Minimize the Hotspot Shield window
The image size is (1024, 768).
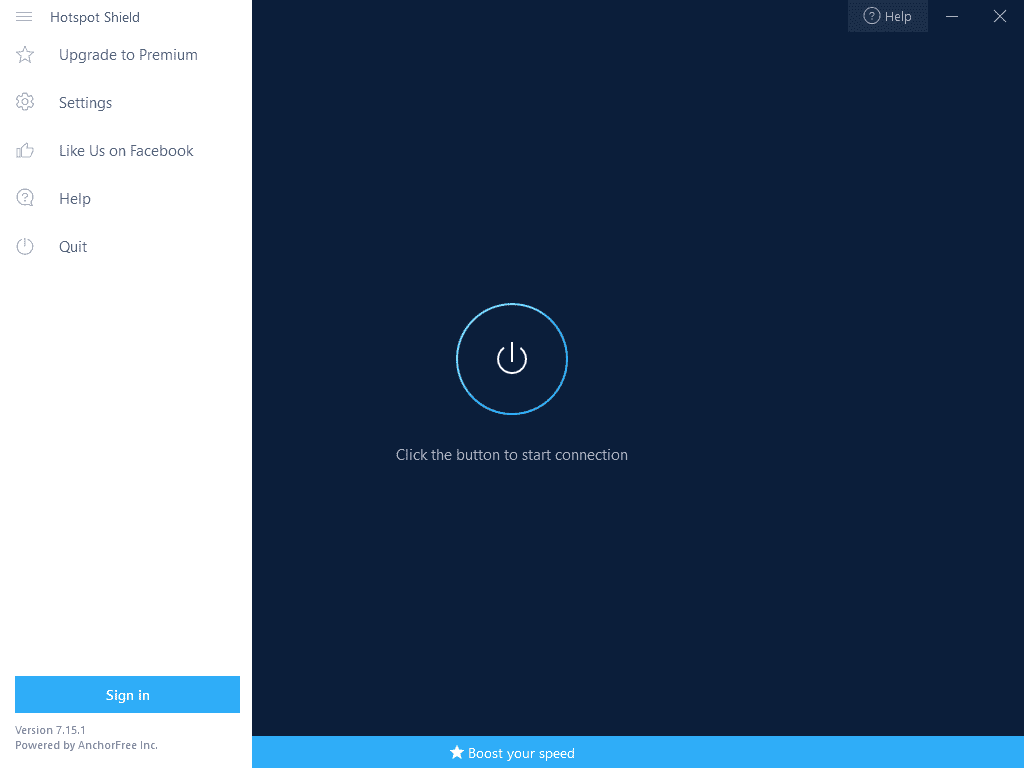[x=952, y=16]
